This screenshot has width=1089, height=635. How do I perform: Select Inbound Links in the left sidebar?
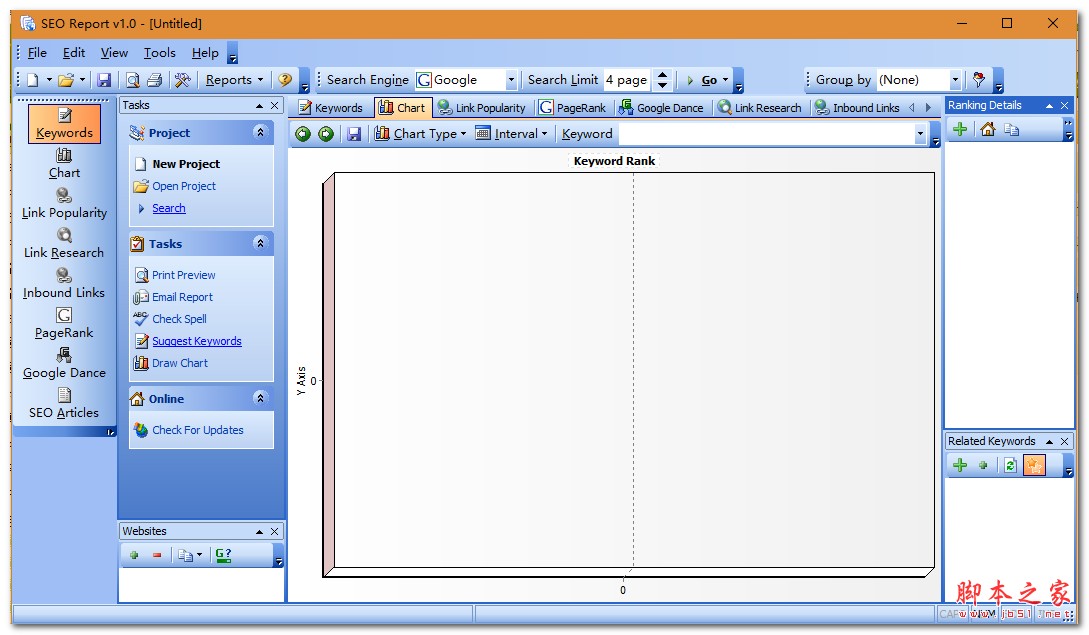[x=65, y=283]
